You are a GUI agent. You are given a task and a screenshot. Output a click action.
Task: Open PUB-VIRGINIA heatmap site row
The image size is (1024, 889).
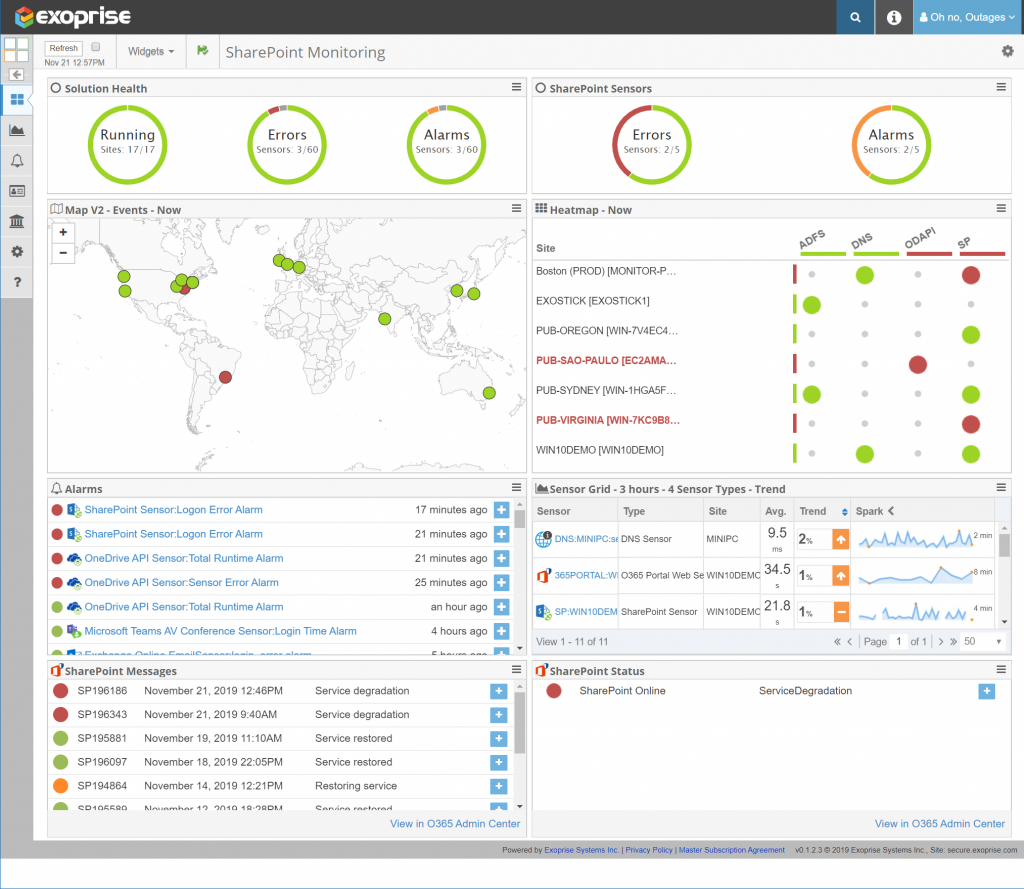pyautogui.click(x=607, y=420)
